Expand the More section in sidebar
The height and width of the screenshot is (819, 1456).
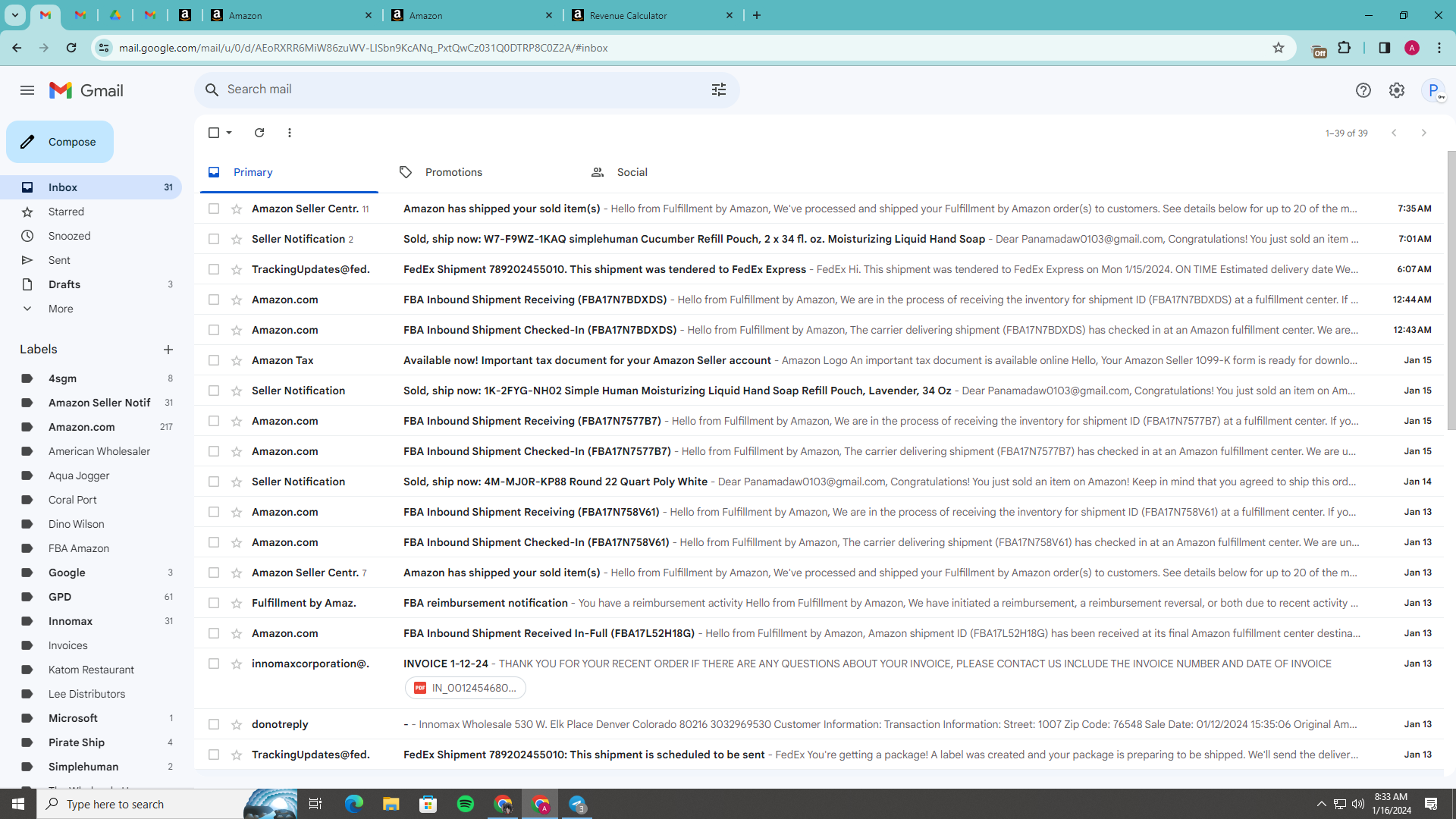click(x=91, y=309)
